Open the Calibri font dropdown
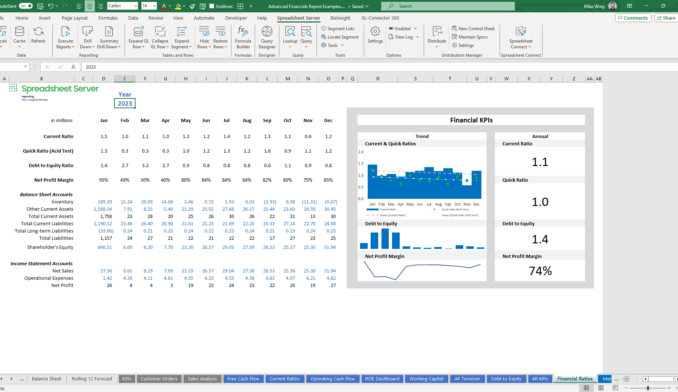The image size is (678, 392). click(122, 6)
